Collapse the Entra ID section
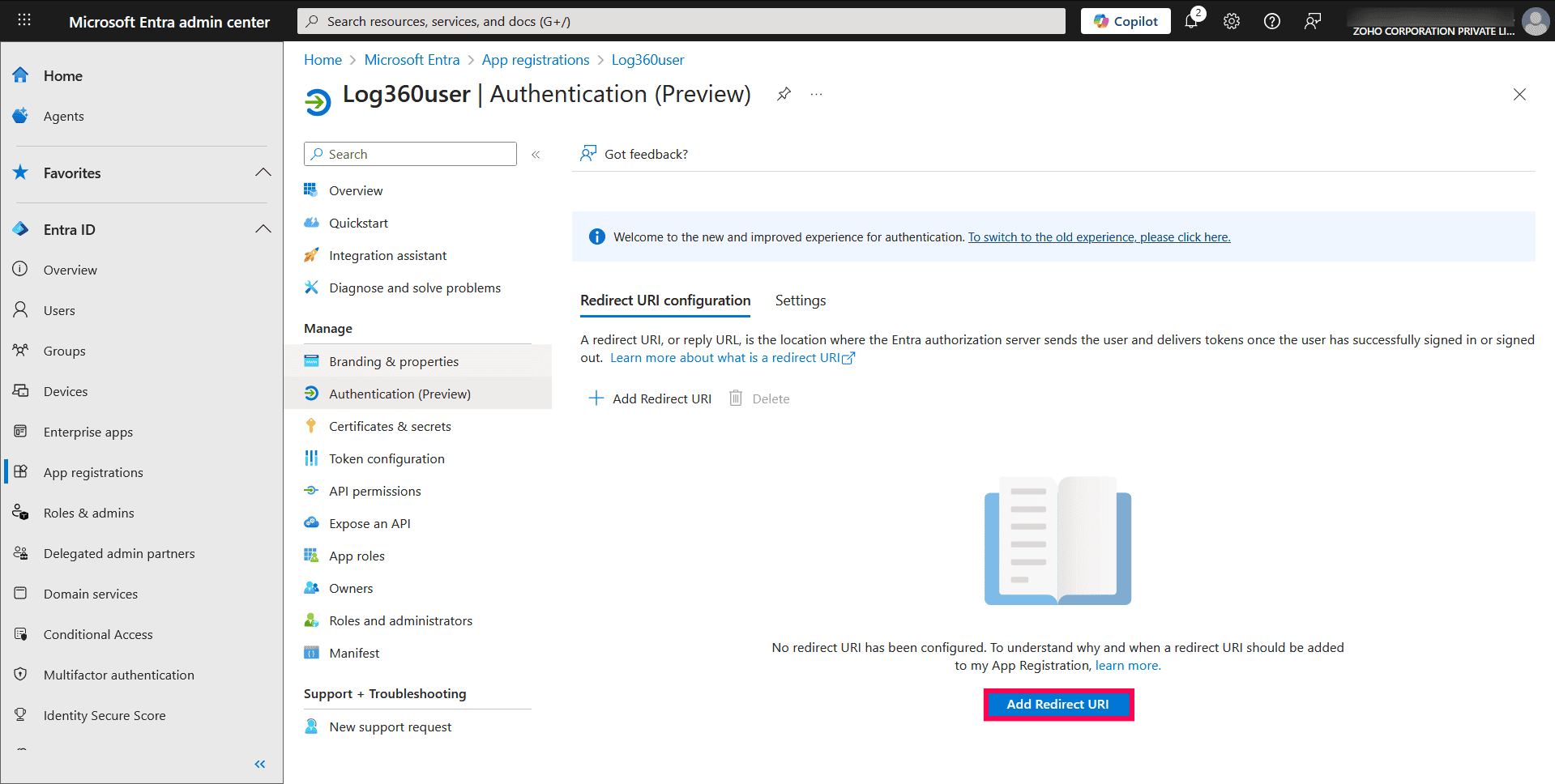Viewport: 1555px width, 784px height. click(x=263, y=229)
